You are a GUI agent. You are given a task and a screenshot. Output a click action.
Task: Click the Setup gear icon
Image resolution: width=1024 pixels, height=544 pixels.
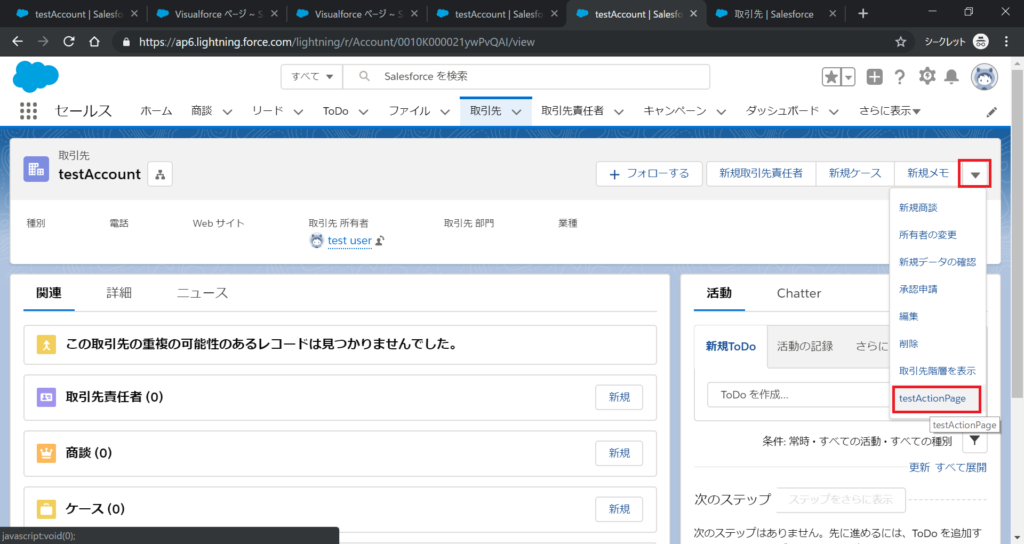tap(927, 77)
